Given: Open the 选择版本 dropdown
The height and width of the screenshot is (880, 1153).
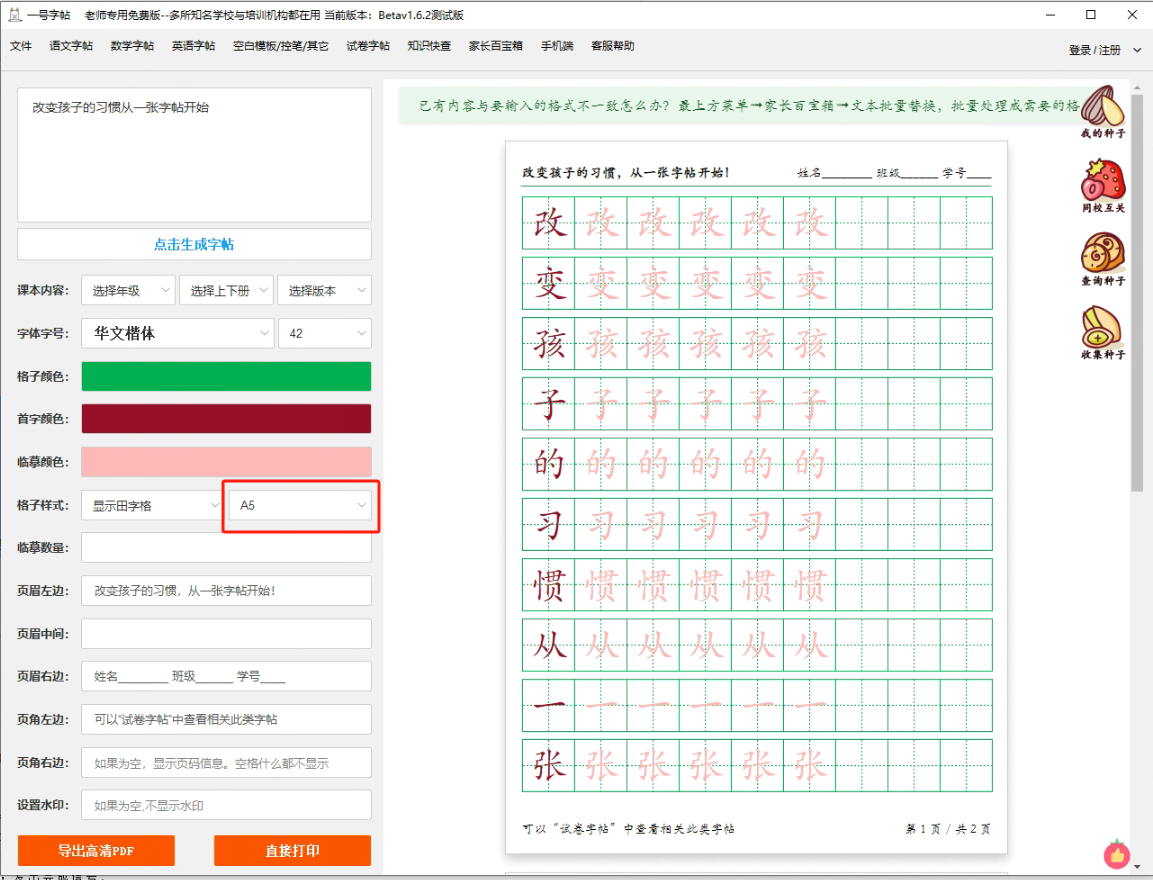Looking at the screenshot, I should [324, 290].
